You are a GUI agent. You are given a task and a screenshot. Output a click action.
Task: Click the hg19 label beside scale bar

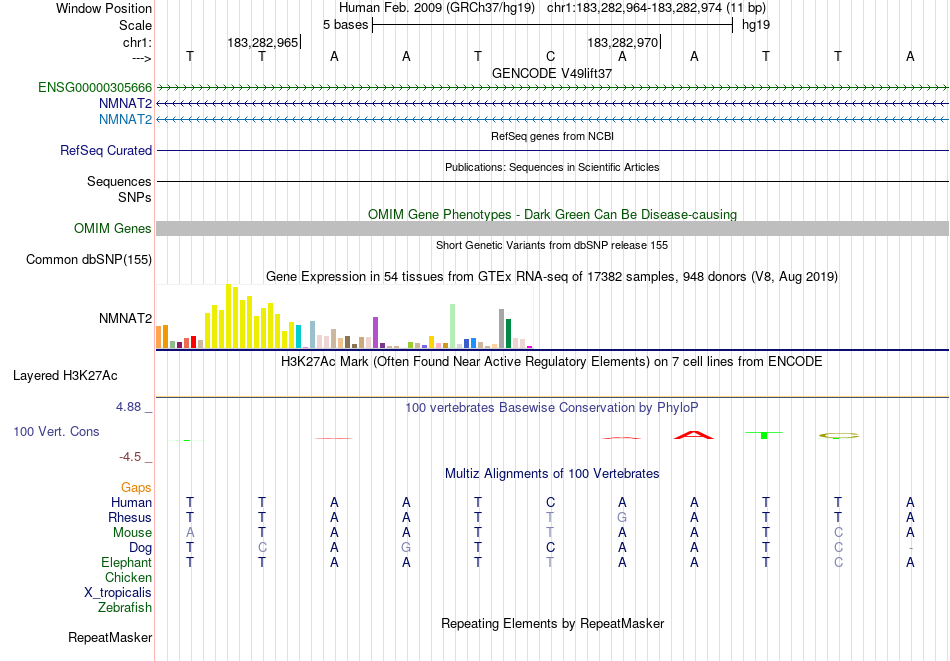(x=756, y=25)
